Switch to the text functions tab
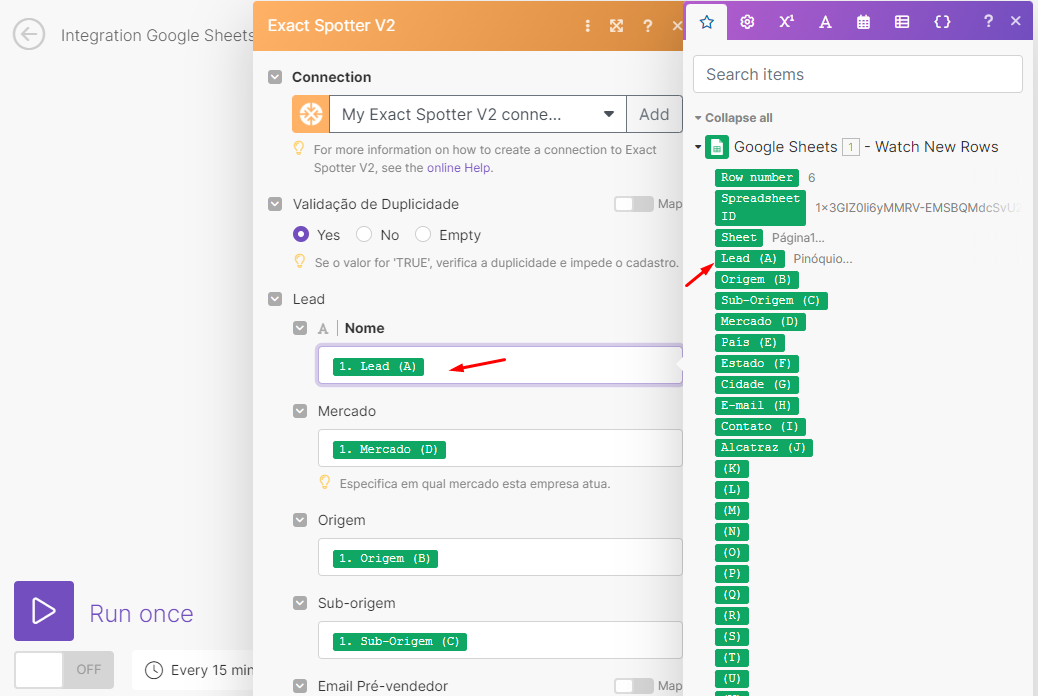The width and height of the screenshot is (1038, 696). pyautogui.click(x=825, y=22)
